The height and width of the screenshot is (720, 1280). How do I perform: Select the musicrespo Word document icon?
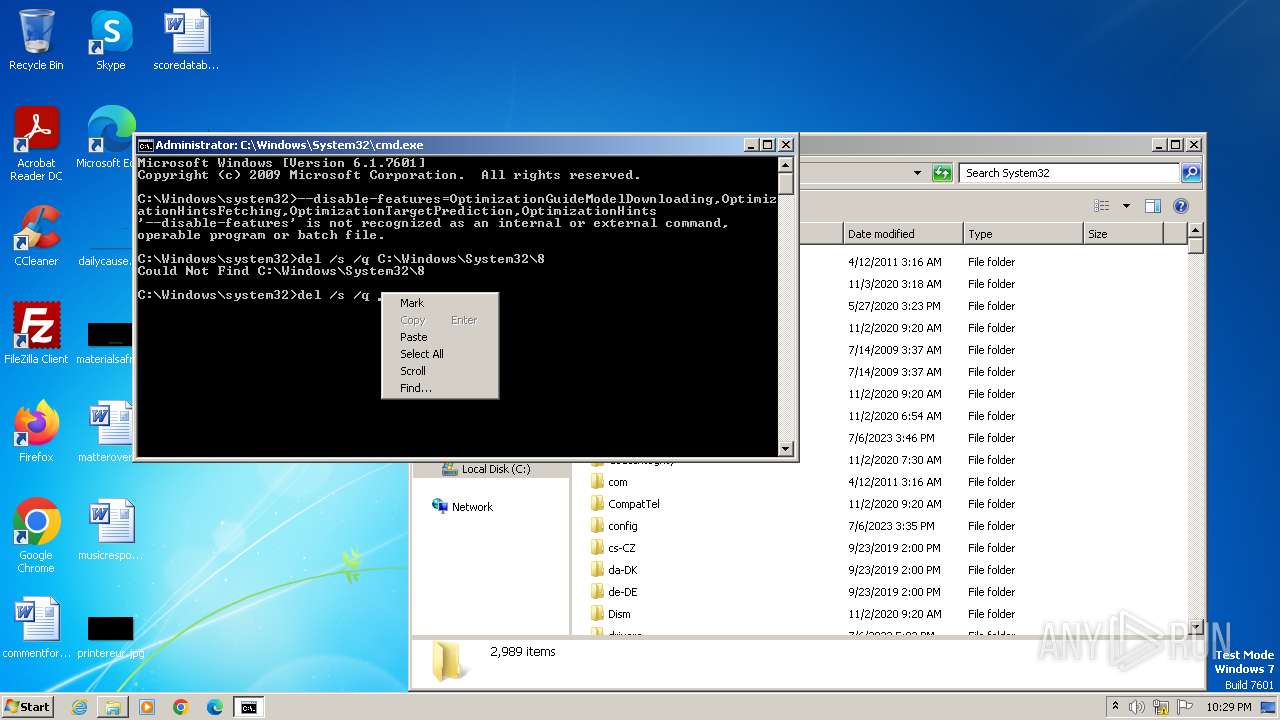coord(110,530)
